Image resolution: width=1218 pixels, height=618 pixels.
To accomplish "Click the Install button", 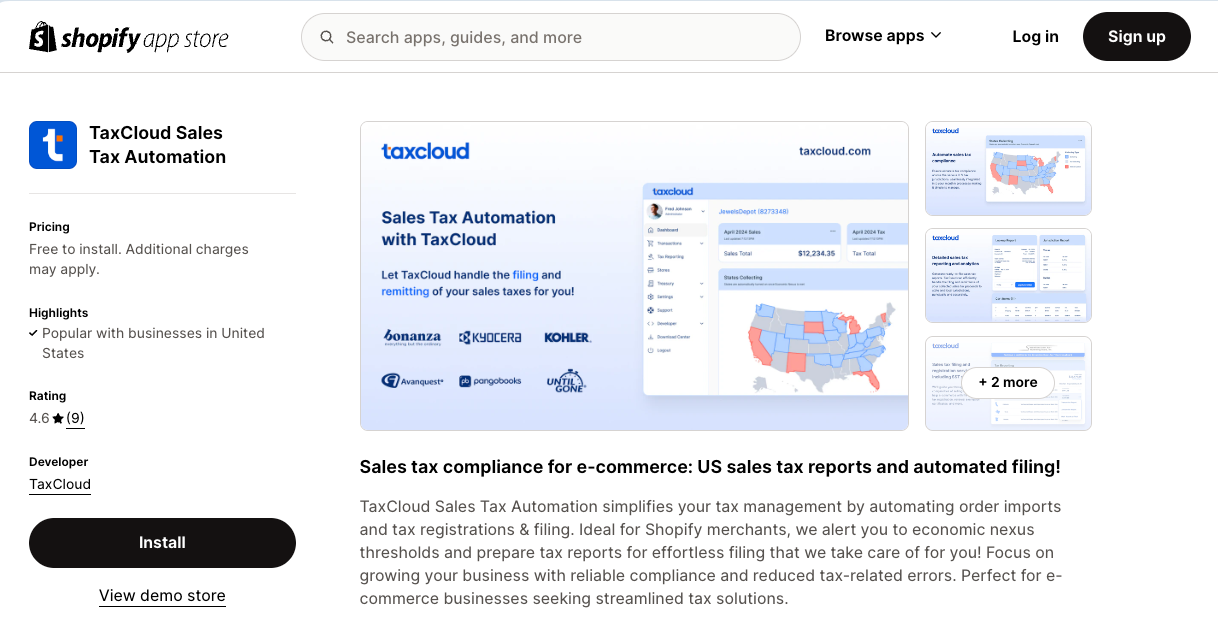I will (x=162, y=543).
